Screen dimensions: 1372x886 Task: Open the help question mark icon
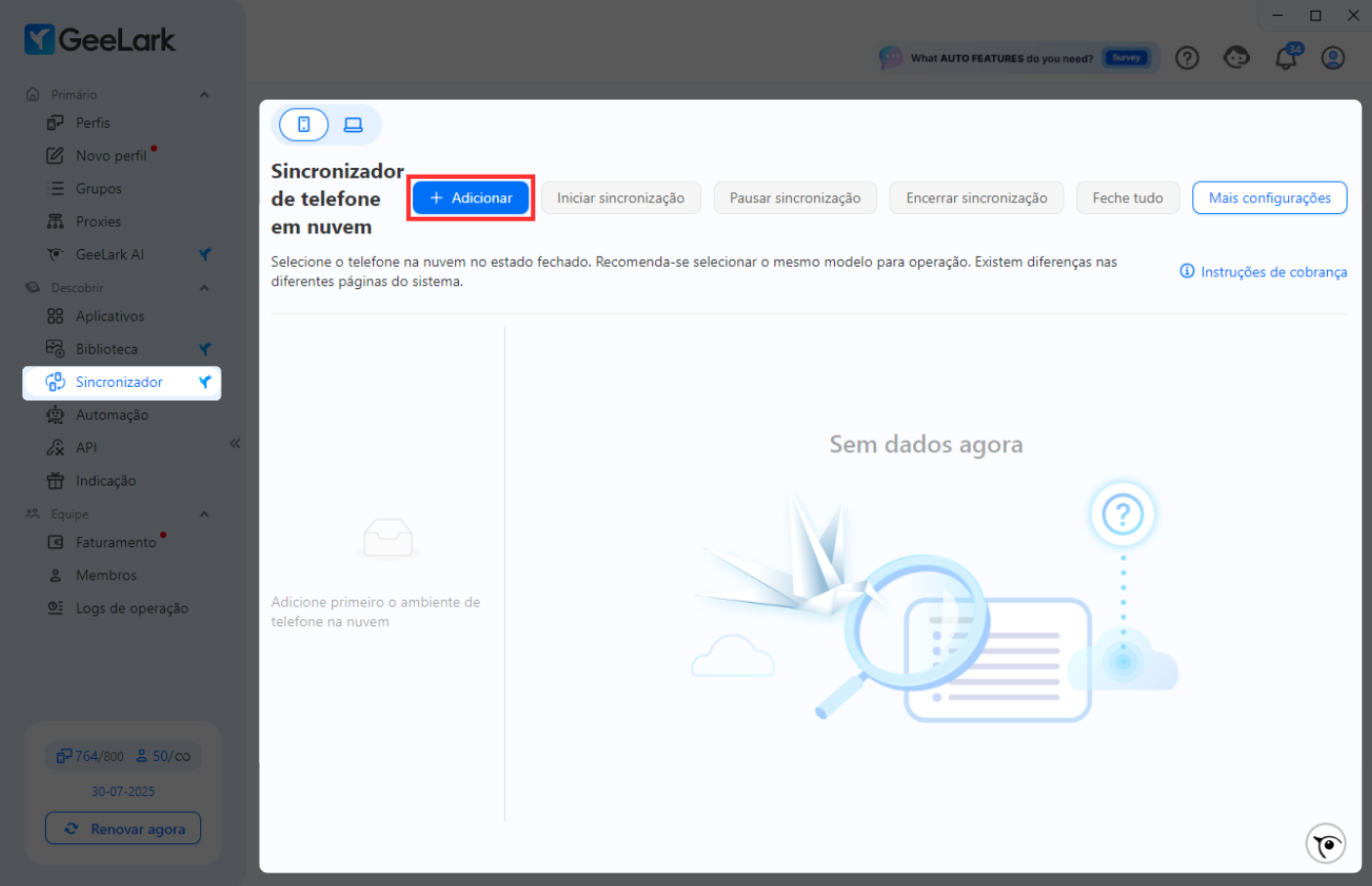point(1187,58)
